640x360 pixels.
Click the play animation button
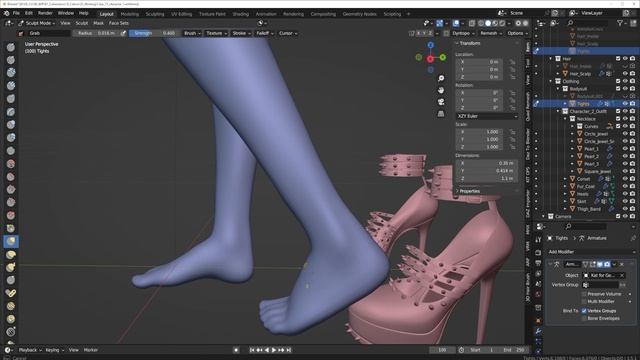[274, 350]
